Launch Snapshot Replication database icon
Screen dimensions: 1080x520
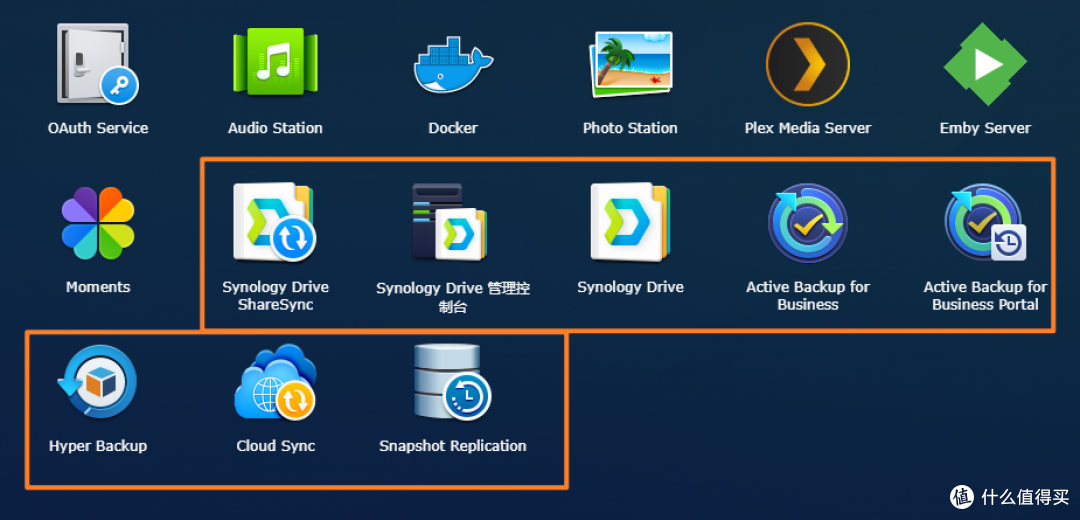(453, 382)
